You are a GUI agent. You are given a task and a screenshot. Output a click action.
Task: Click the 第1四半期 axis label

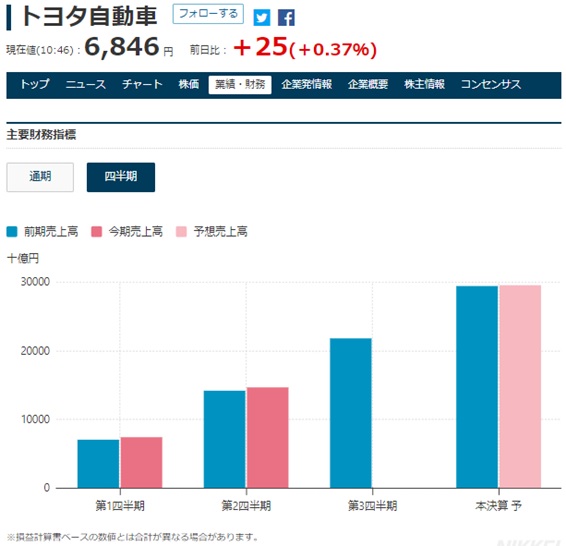coord(120,506)
